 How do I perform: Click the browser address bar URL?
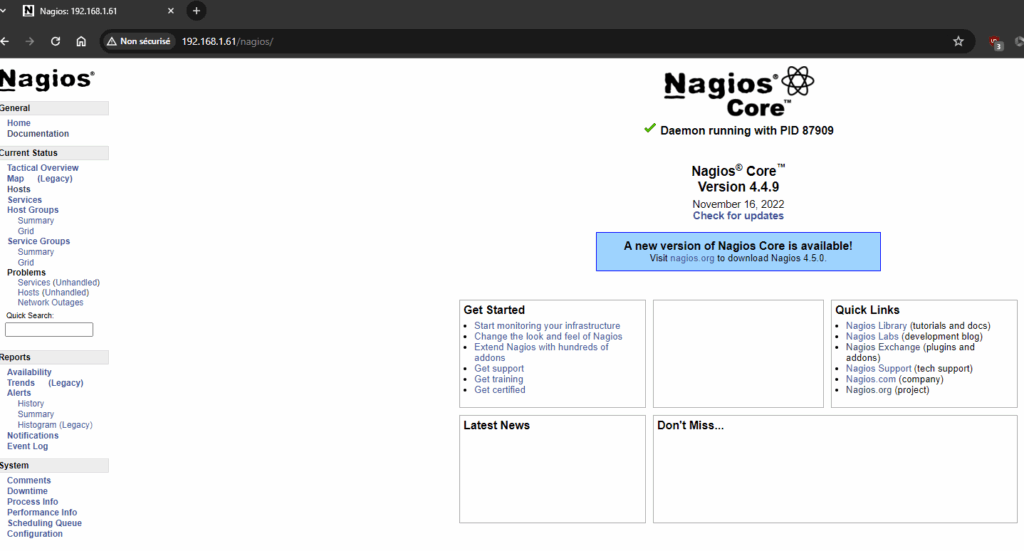(x=227, y=42)
